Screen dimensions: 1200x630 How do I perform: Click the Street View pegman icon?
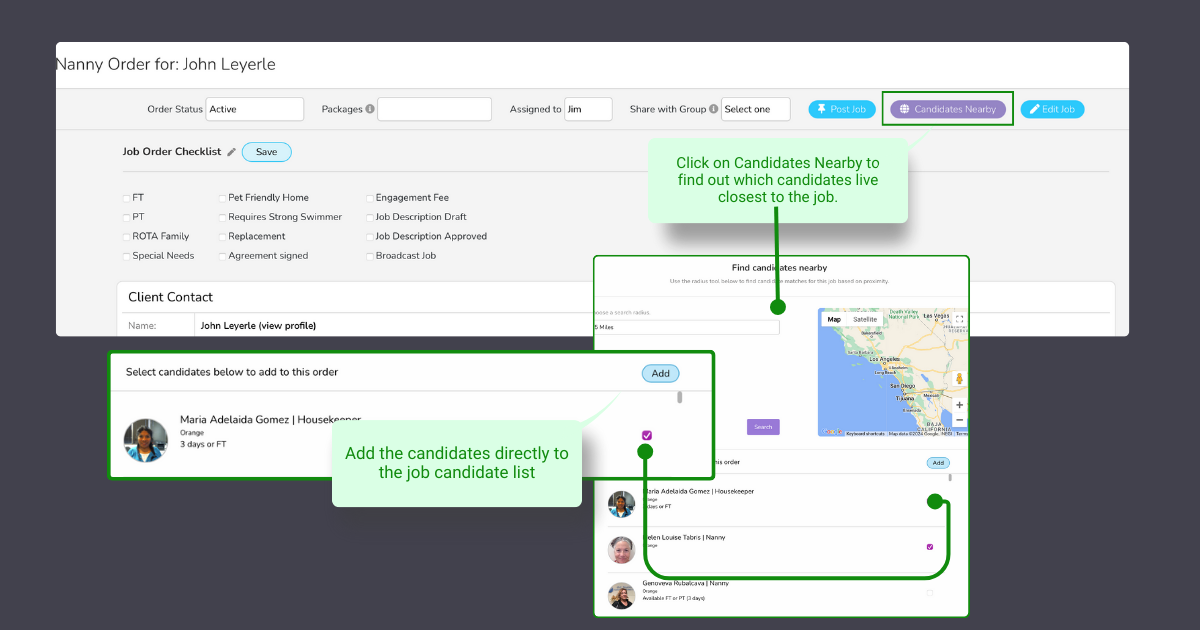(960, 379)
